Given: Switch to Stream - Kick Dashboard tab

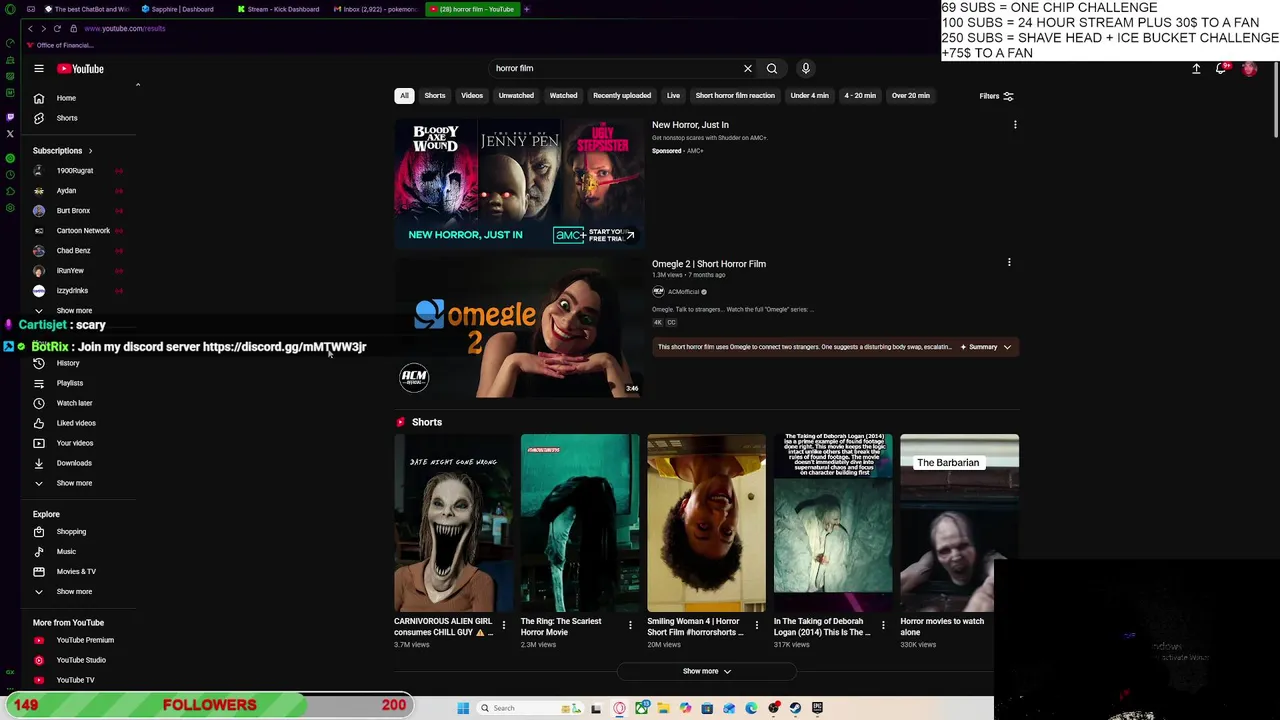Looking at the screenshot, I should [279, 9].
